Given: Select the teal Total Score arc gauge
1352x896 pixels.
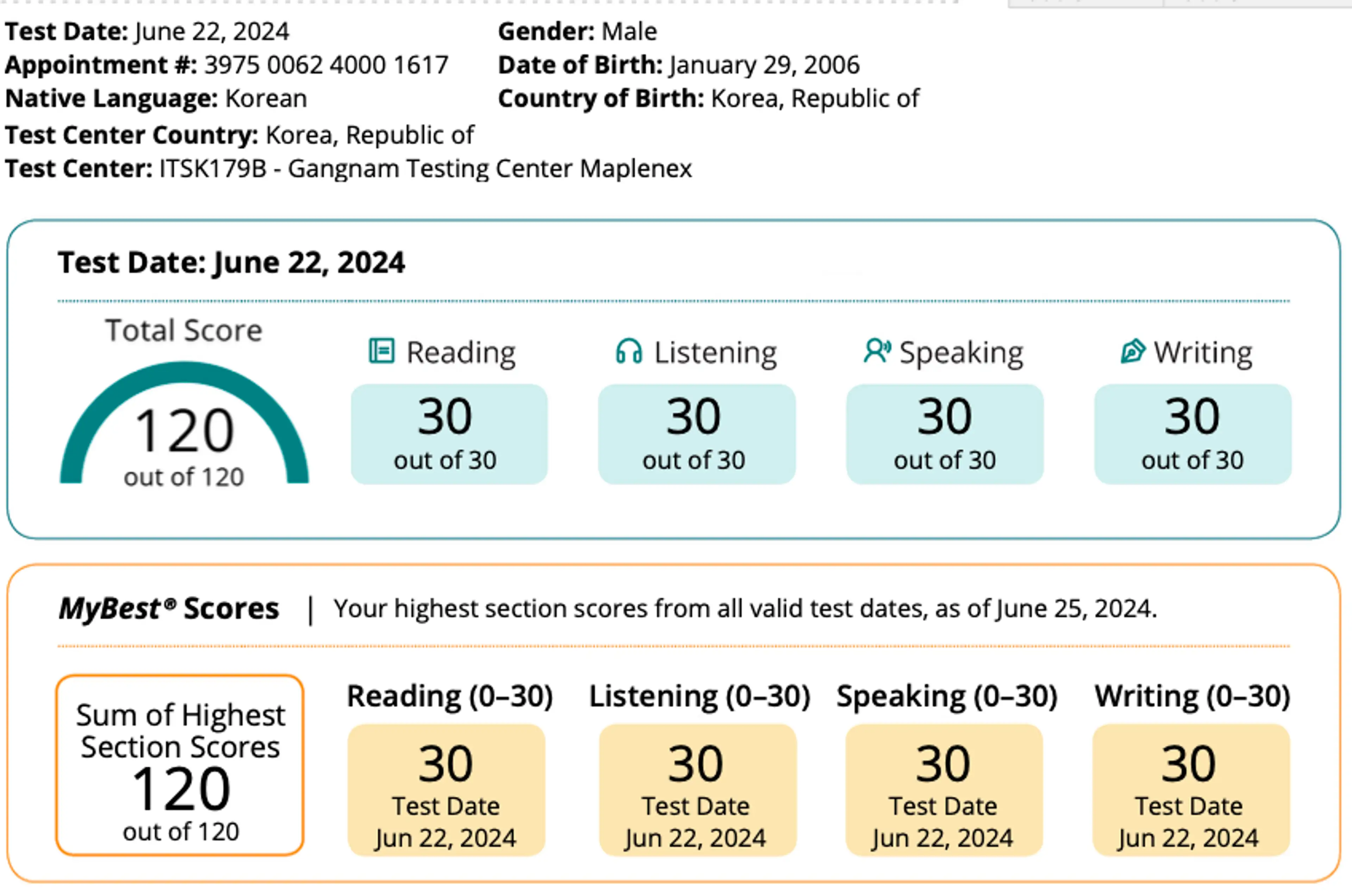Looking at the screenshot, I should point(184,422).
